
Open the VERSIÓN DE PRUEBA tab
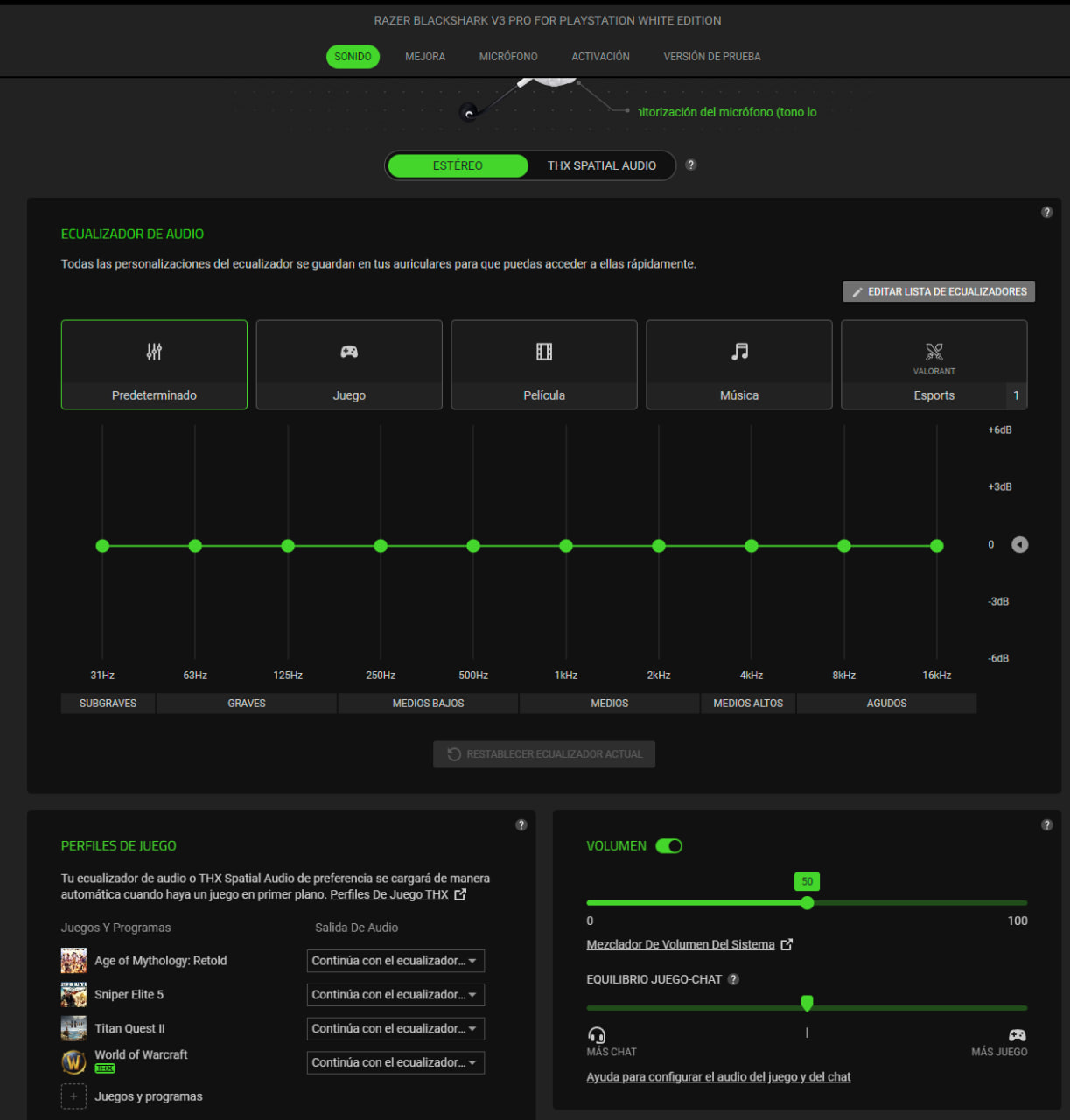(x=712, y=57)
